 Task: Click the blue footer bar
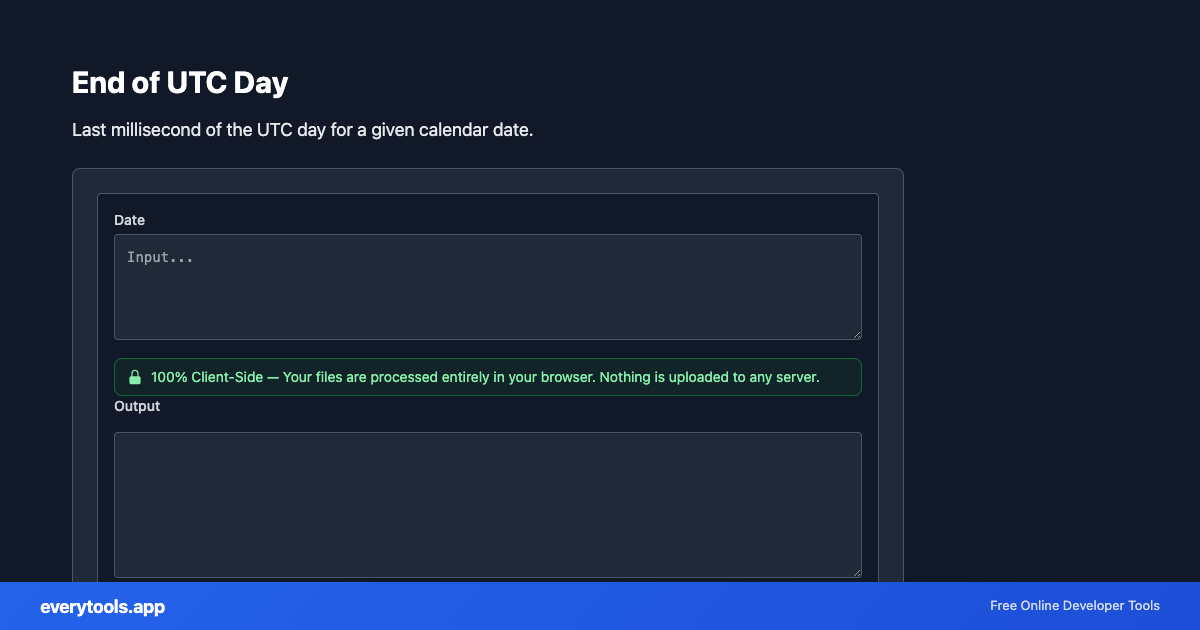600,607
